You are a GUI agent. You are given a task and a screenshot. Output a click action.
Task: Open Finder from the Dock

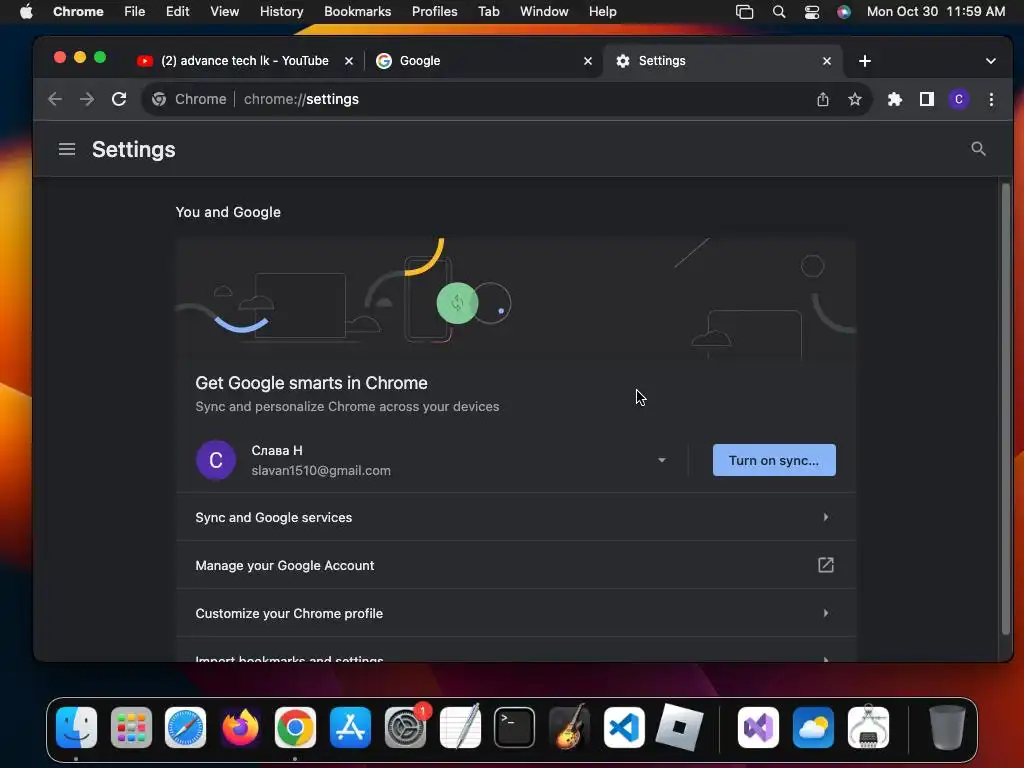pyautogui.click(x=76, y=727)
